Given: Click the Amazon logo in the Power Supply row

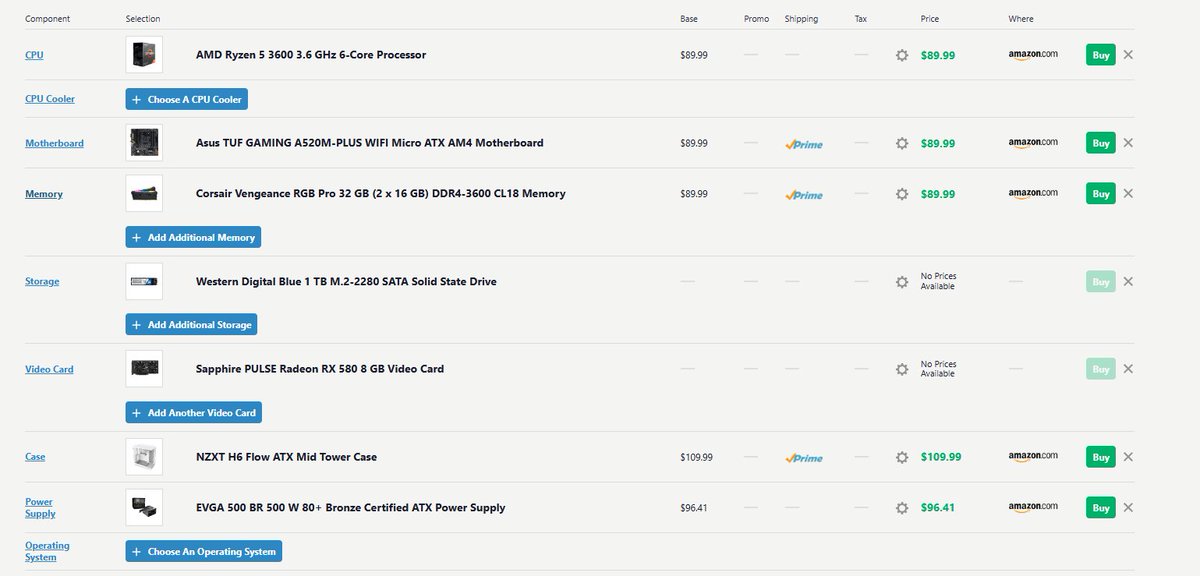Looking at the screenshot, I should 1033,508.
